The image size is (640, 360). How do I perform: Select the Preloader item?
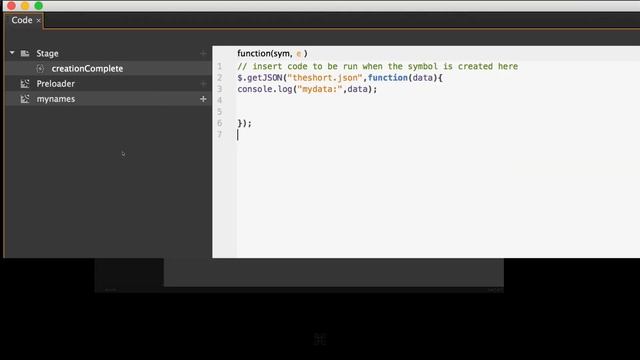pyautogui.click(x=56, y=84)
